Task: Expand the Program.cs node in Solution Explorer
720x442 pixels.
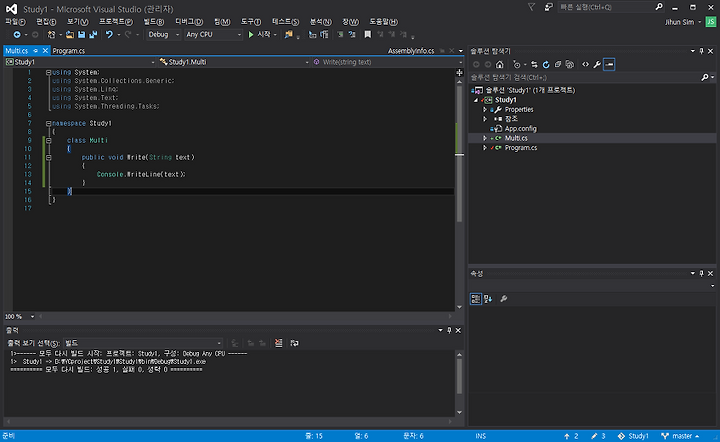Action: click(484, 148)
